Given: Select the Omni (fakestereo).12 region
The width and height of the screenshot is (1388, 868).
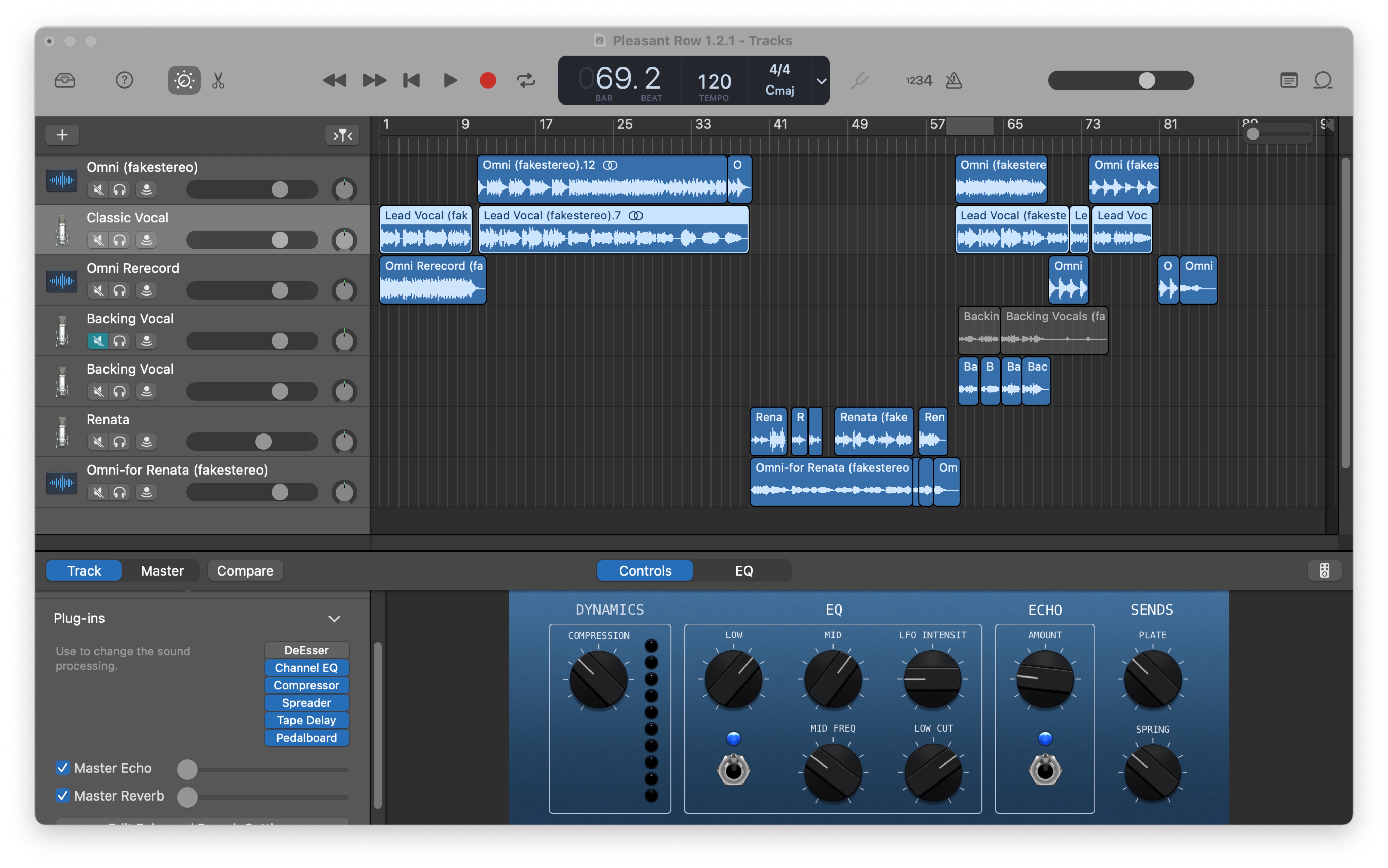Looking at the screenshot, I should click(x=602, y=179).
